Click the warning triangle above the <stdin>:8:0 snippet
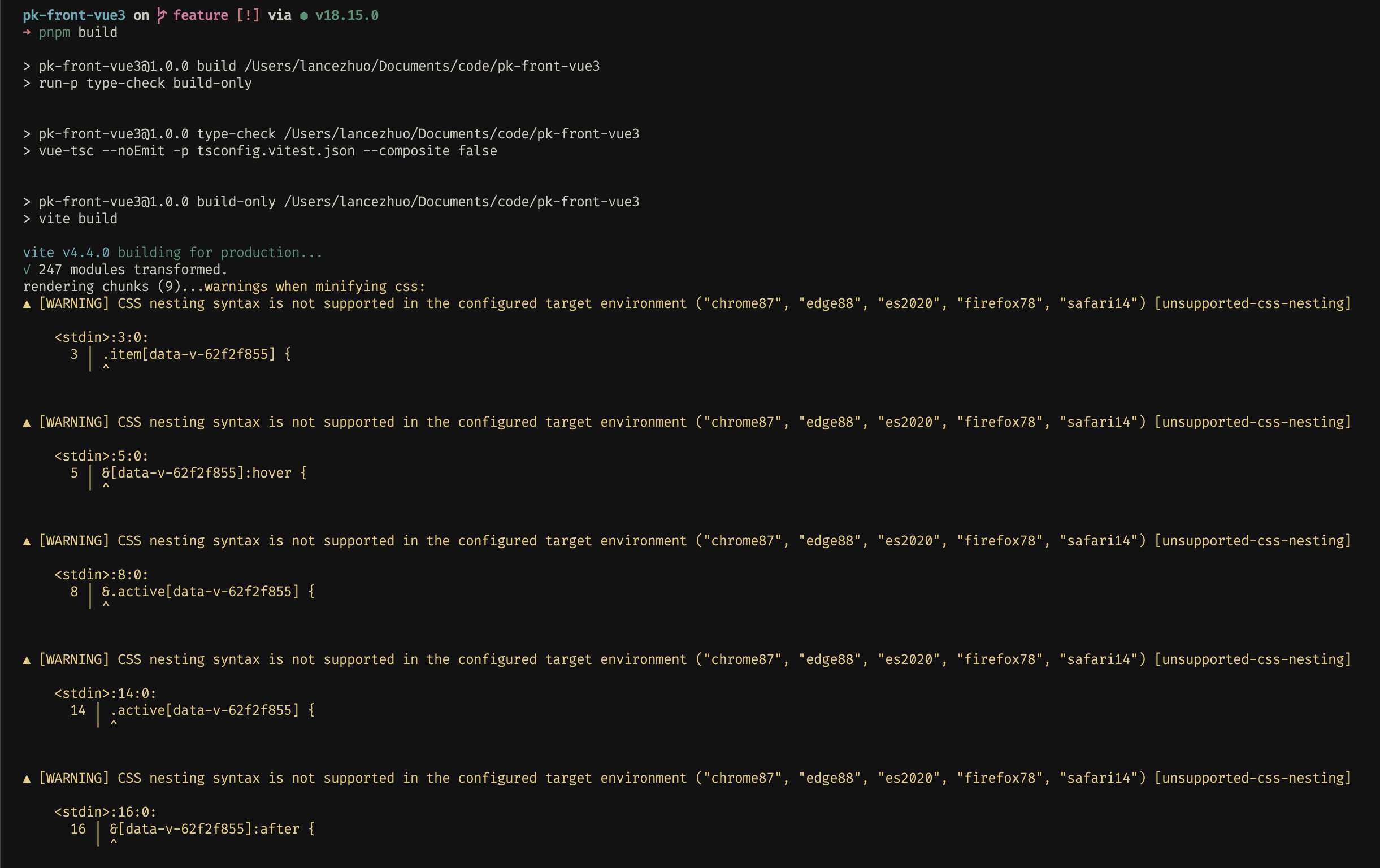Viewport: 1380px width, 868px height. [27, 541]
